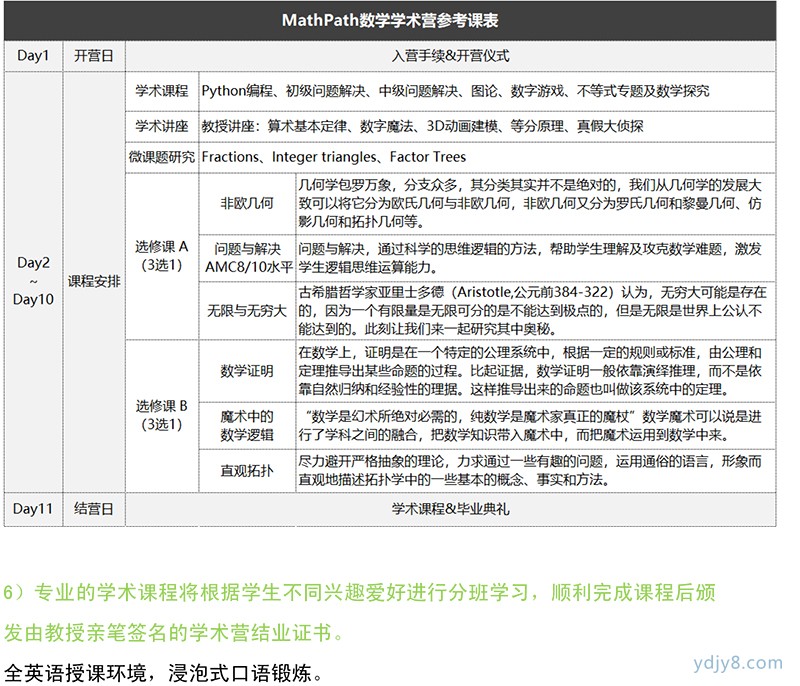This screenshot has height=686, width=800.
Task: Click the 数学是幻术所绝对必需的 description text
Action: [530, 426]
